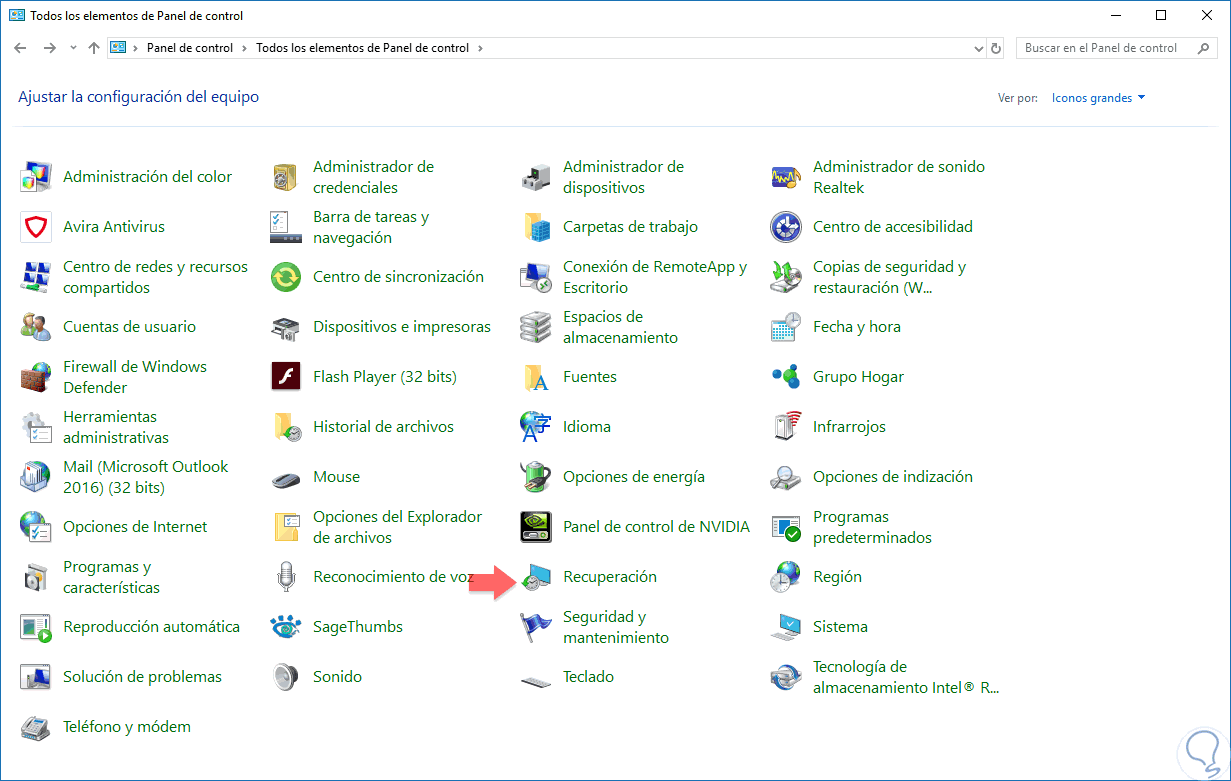Open Centro de redes y recursos compartidos
The height and width of the screenshot is (781, 1231).
[155, 277]
